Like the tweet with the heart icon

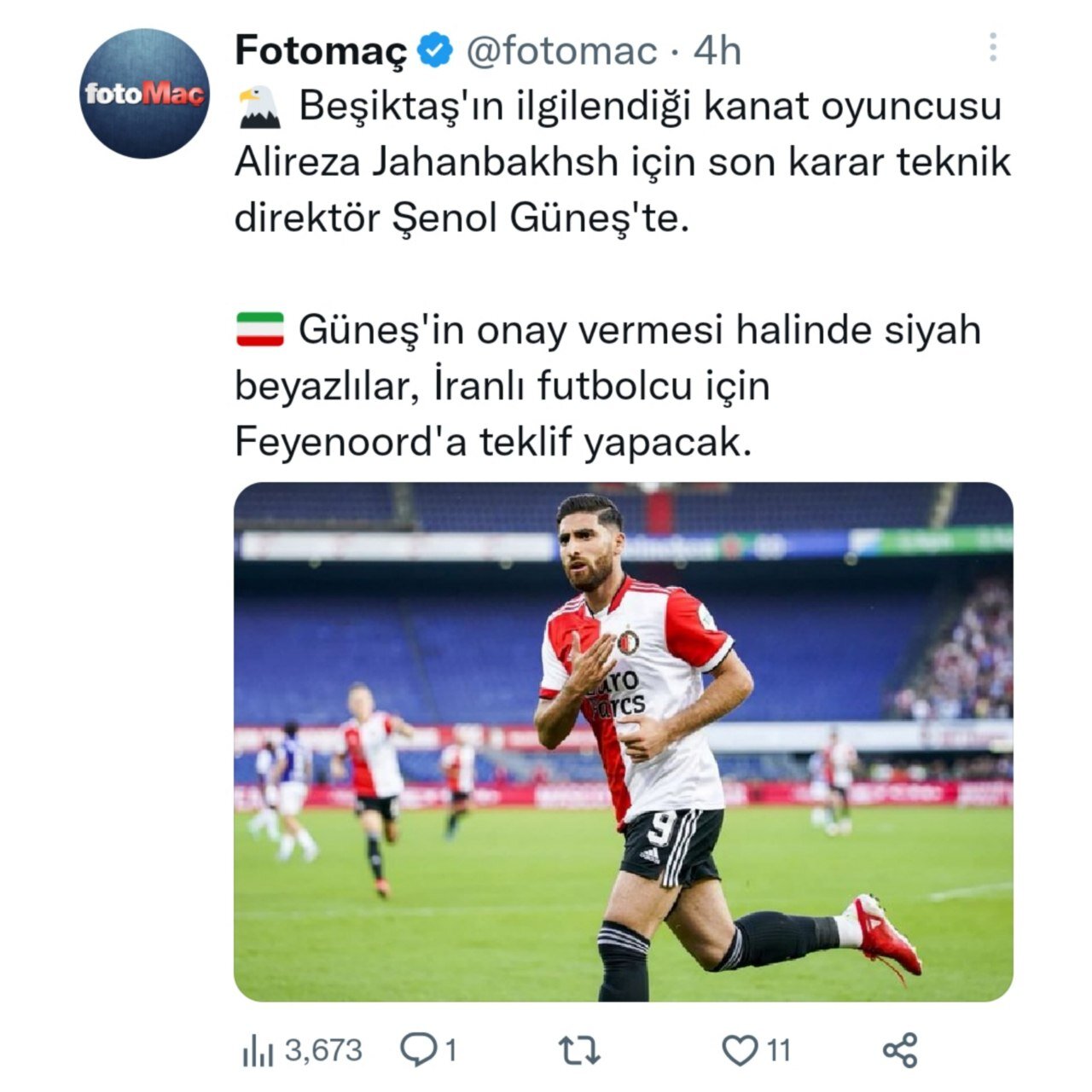739,1050
